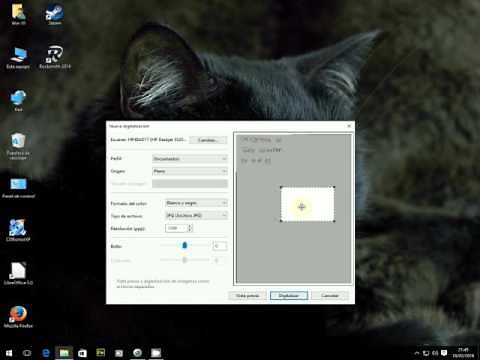The image size is (480, 360).
Task: Close the Nueva digitalización dialog
Action: (x=349, y=126)
